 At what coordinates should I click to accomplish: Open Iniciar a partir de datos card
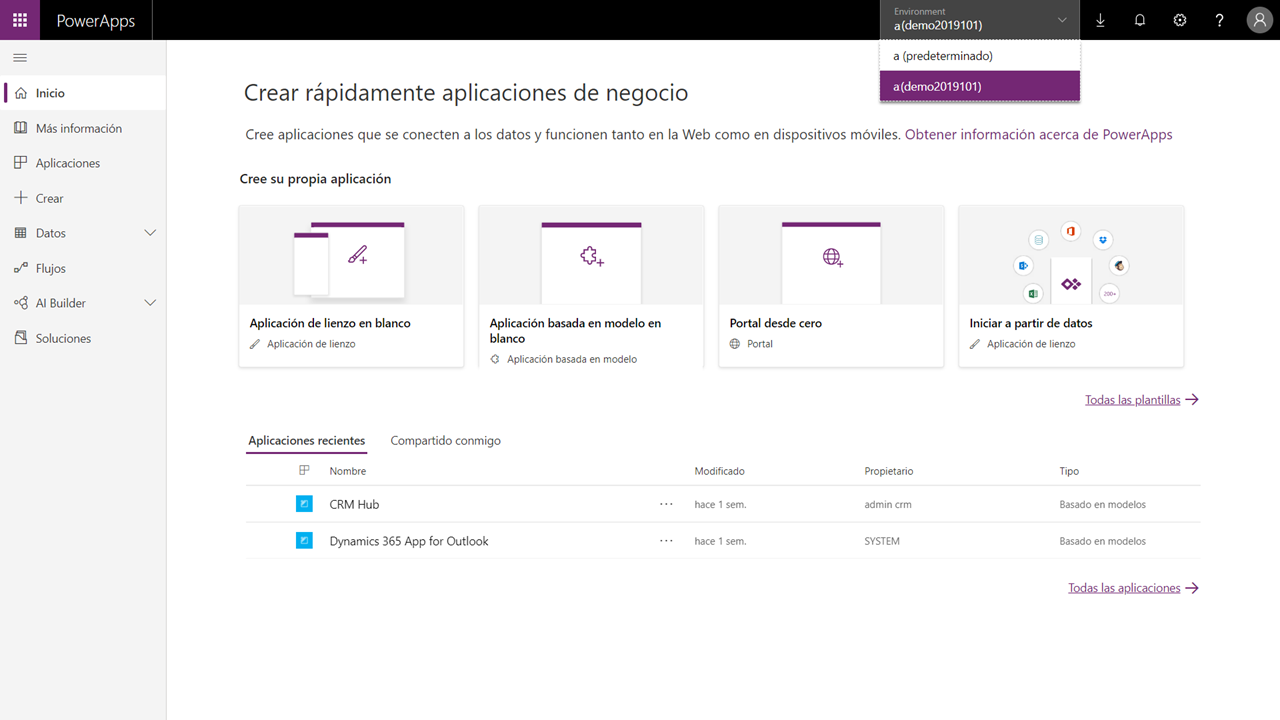(x=1071, y=287)
